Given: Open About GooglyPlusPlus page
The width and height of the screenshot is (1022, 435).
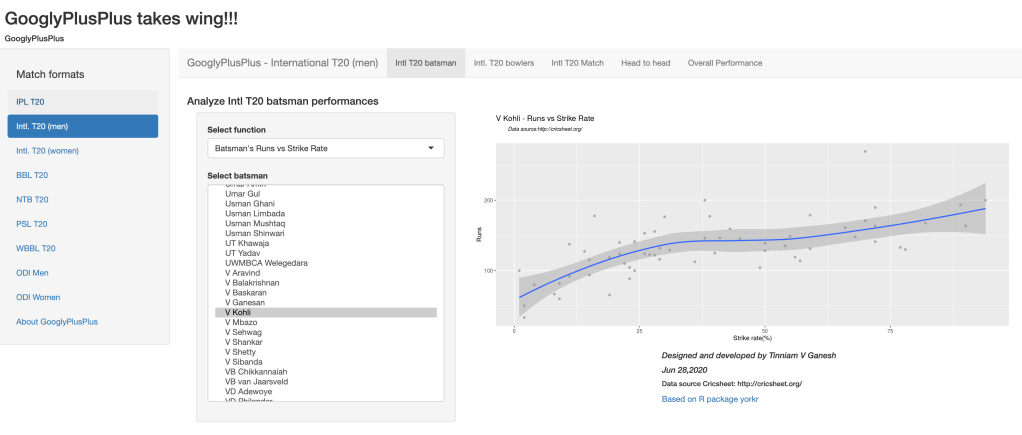Looking at the screenshot, I should click(x=57, y=321).
